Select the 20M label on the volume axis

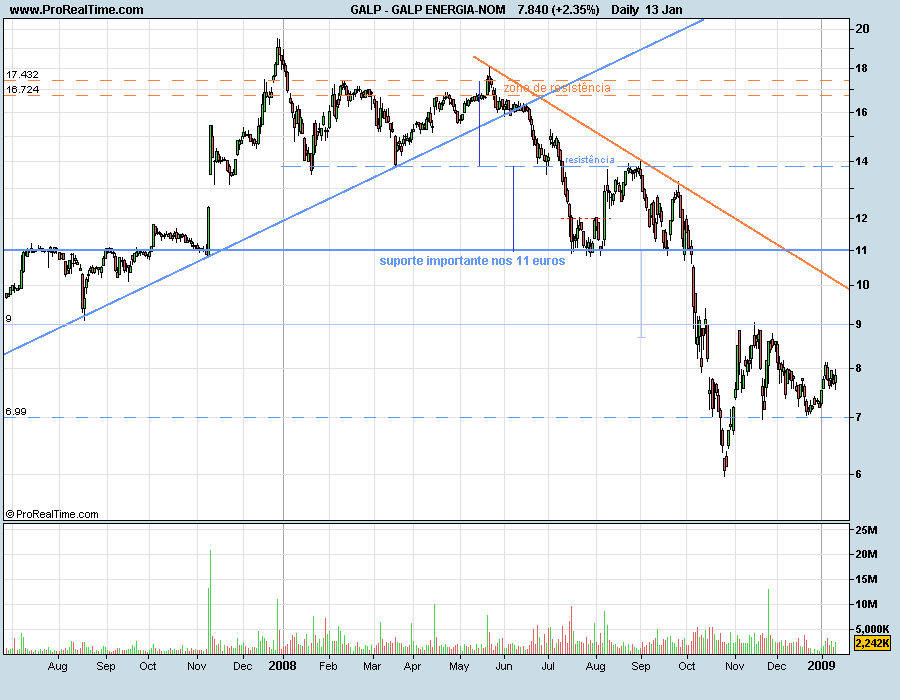pyautogui.click(x=866, y=554)
